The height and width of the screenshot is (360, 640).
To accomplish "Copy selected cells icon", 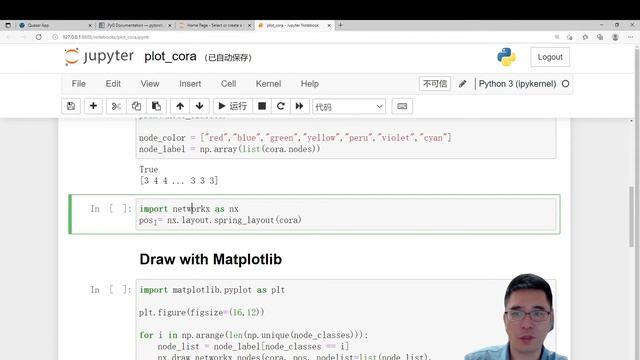I will [x=136, y=106].
